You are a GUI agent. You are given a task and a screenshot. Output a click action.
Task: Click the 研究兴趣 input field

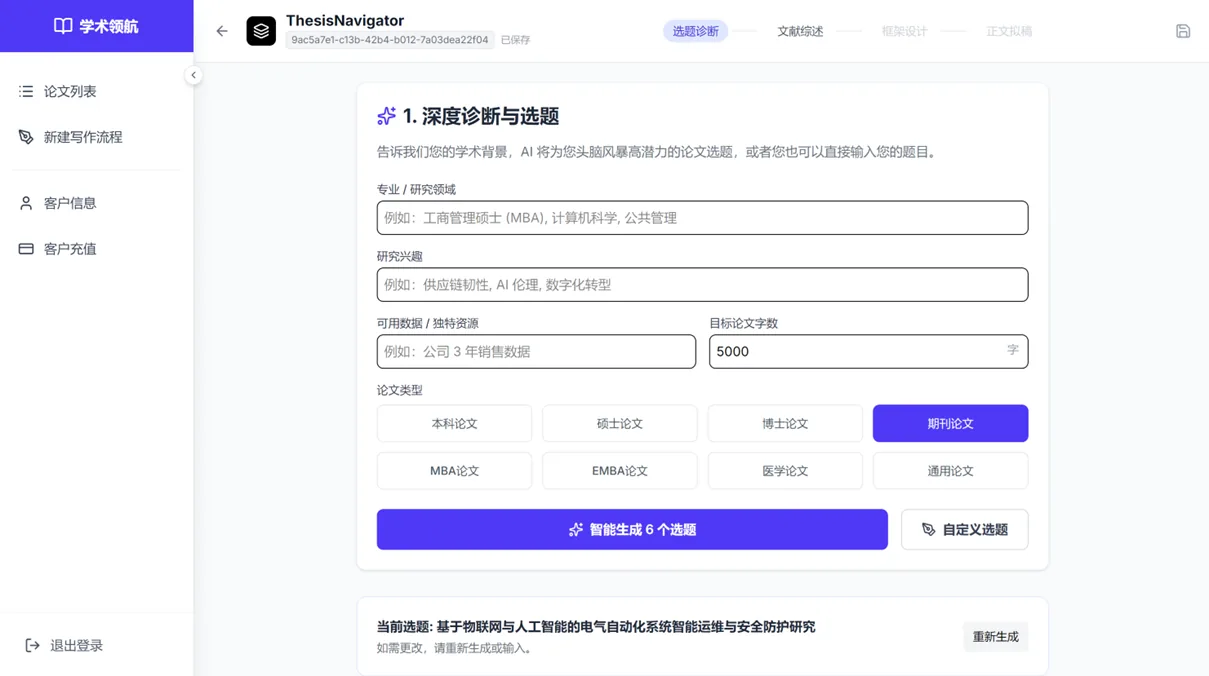pos(702,285)
